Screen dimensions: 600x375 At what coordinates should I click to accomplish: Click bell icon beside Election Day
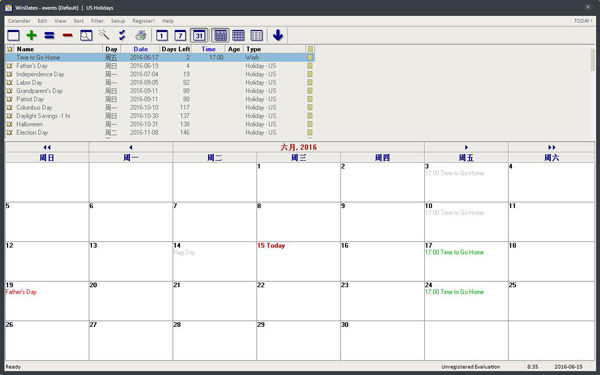click(10, 133)
